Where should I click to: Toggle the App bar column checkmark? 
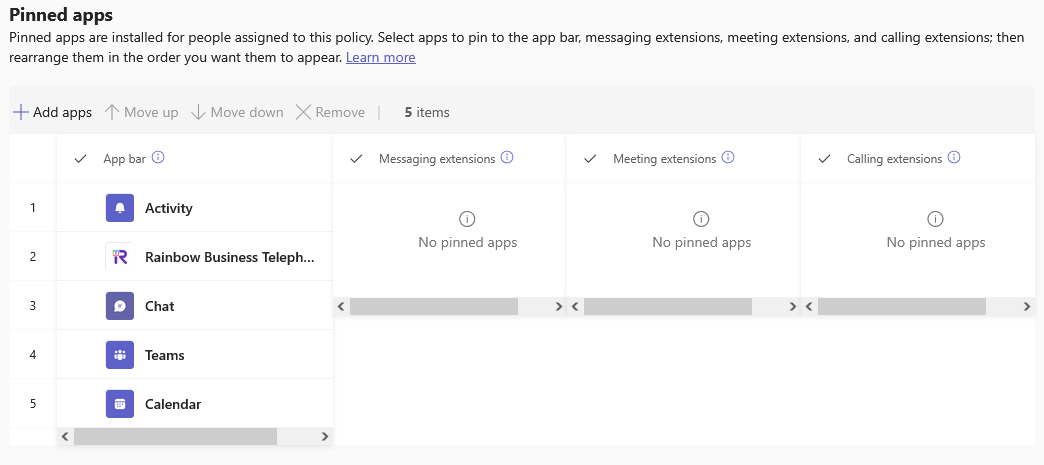pyautogui.click(x=81, y=159)
